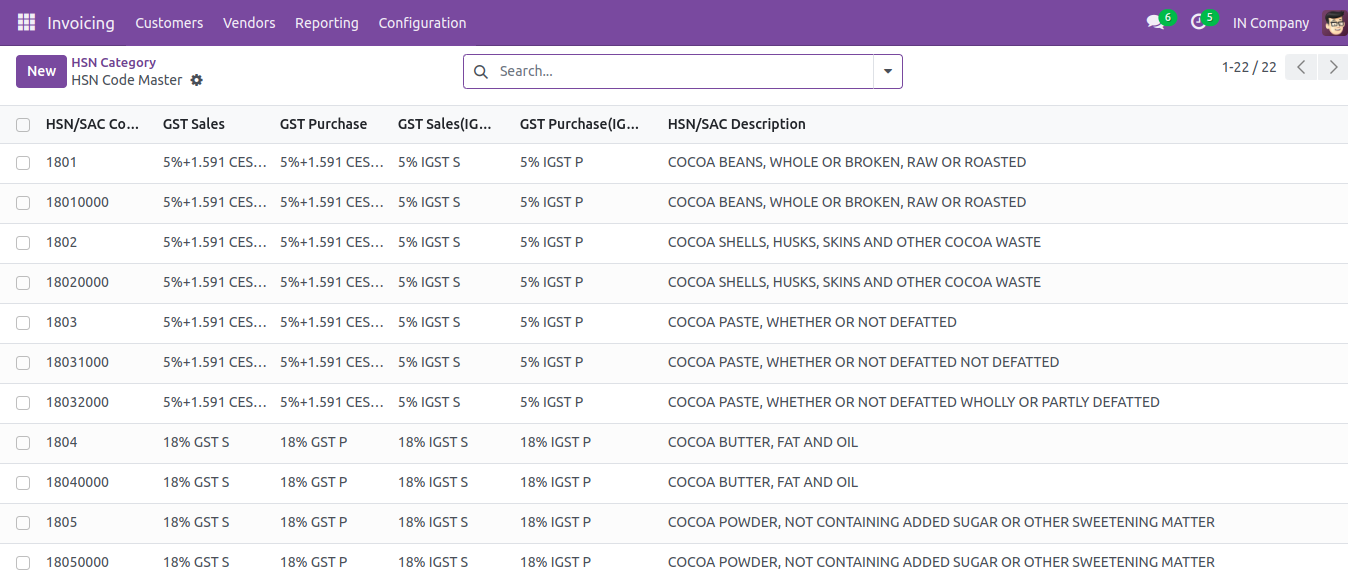Screen dimensions: 1348x578
Task: Go to the previous page arrow
Action: coord(1301,67)
